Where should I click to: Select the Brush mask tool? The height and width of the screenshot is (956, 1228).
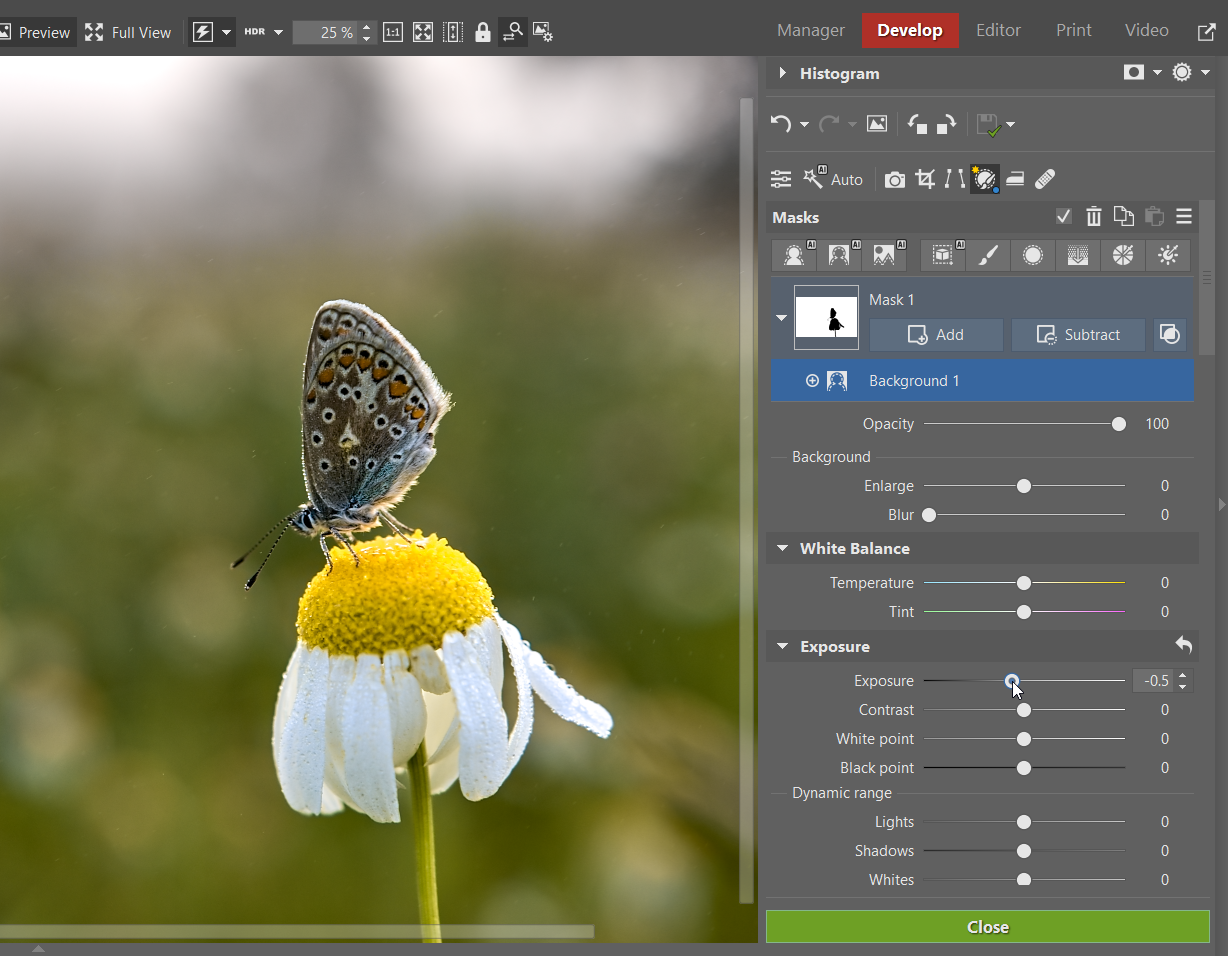click(988, 255)
